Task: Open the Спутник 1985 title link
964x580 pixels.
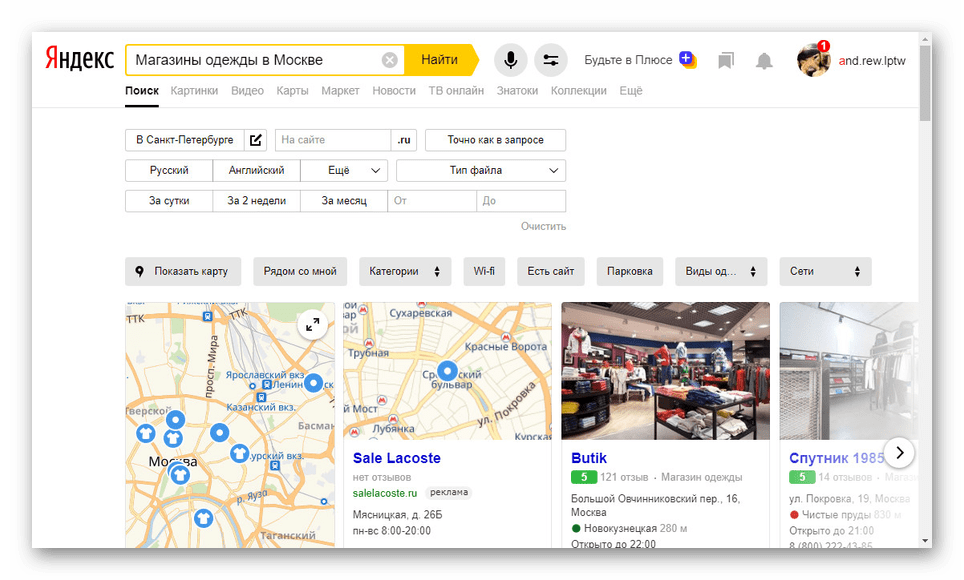Action: 837,458
